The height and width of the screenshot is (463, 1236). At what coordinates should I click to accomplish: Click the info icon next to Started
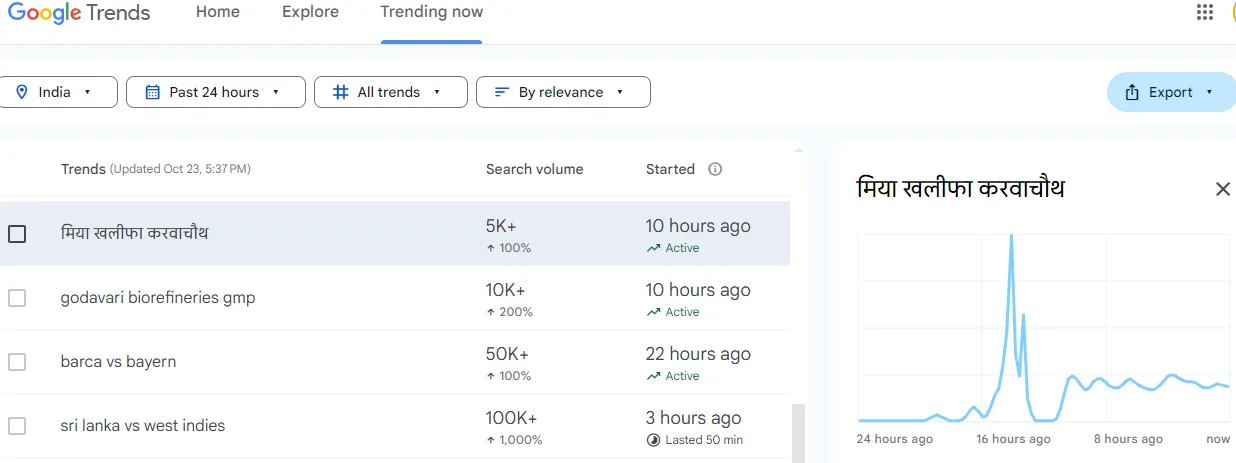(x=715, y=169)
